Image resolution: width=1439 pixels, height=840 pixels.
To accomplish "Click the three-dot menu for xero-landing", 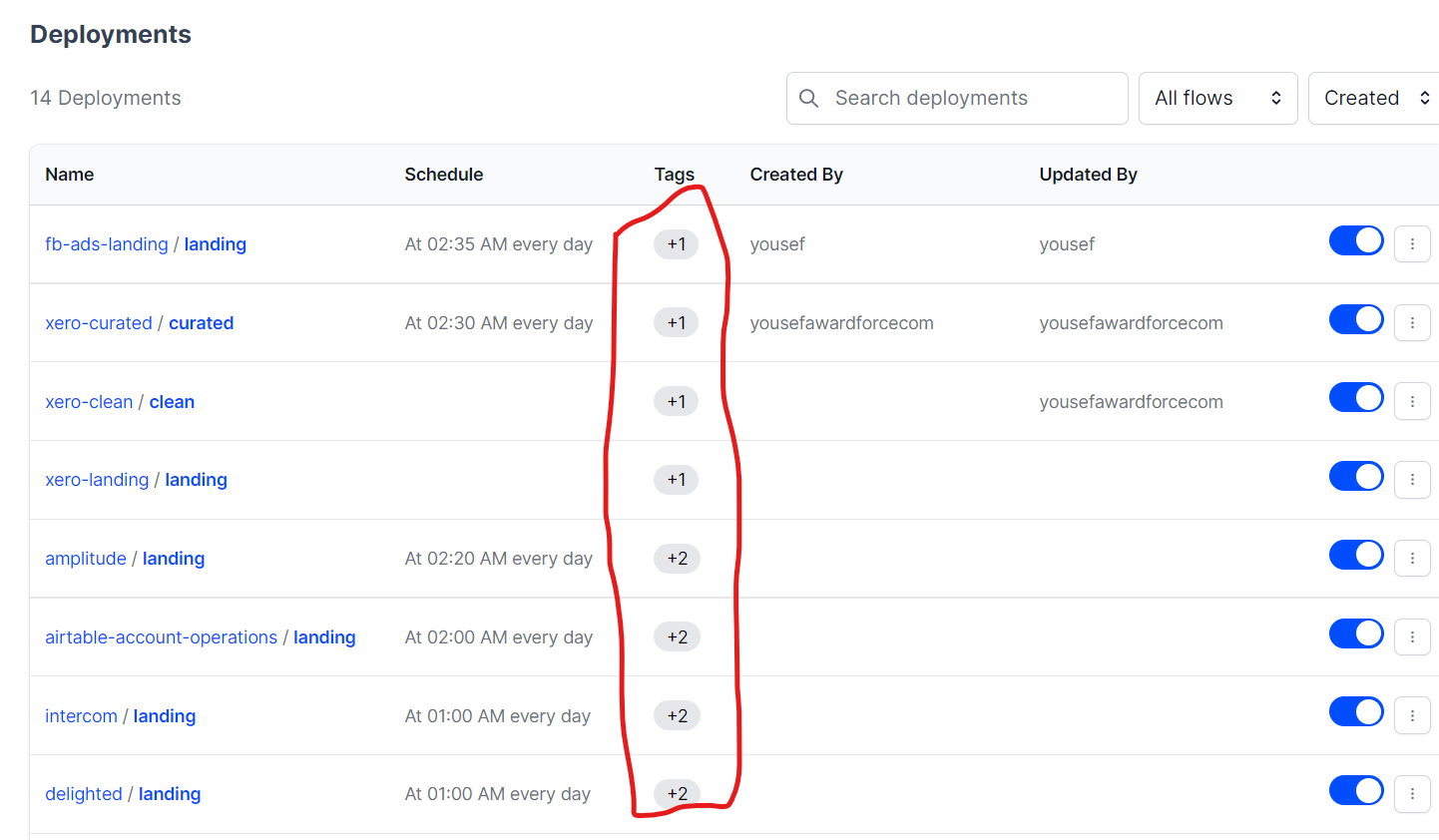I will coord(1412,479).
